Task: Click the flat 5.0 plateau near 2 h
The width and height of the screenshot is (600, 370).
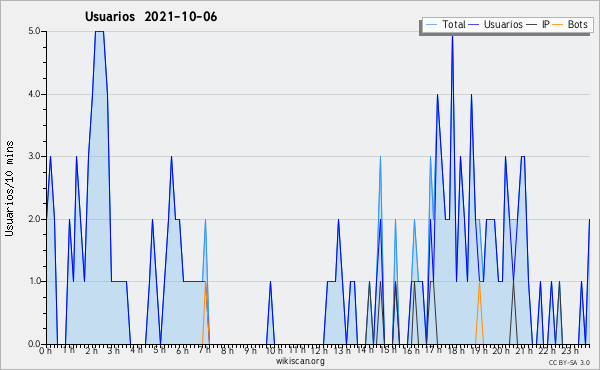Action: tap(99, 32)
